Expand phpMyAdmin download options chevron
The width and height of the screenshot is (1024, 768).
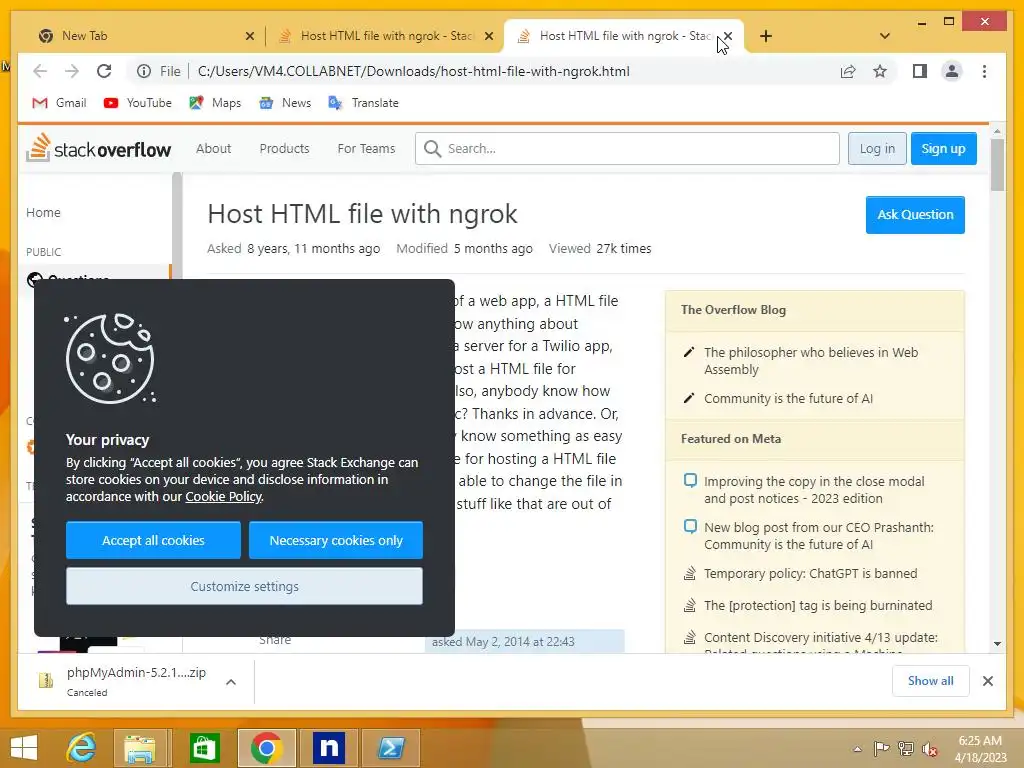(x=231, y=682)
